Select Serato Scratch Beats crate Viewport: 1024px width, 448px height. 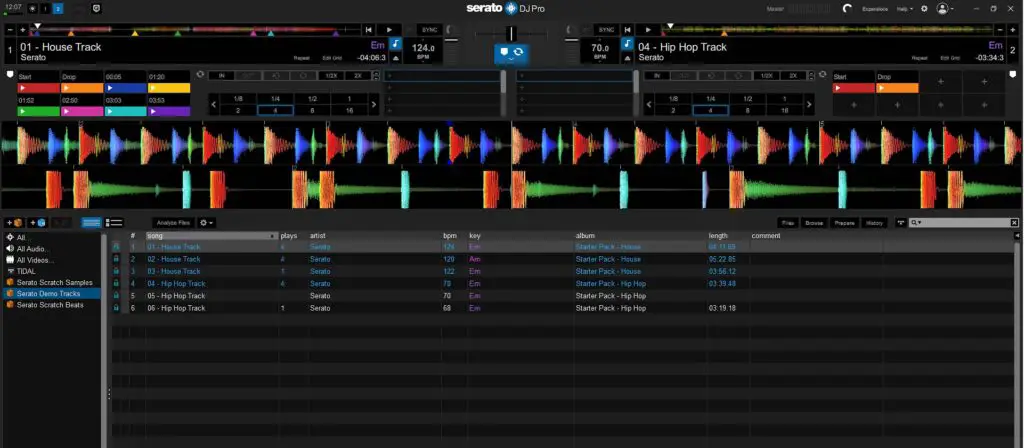(50, 304)
